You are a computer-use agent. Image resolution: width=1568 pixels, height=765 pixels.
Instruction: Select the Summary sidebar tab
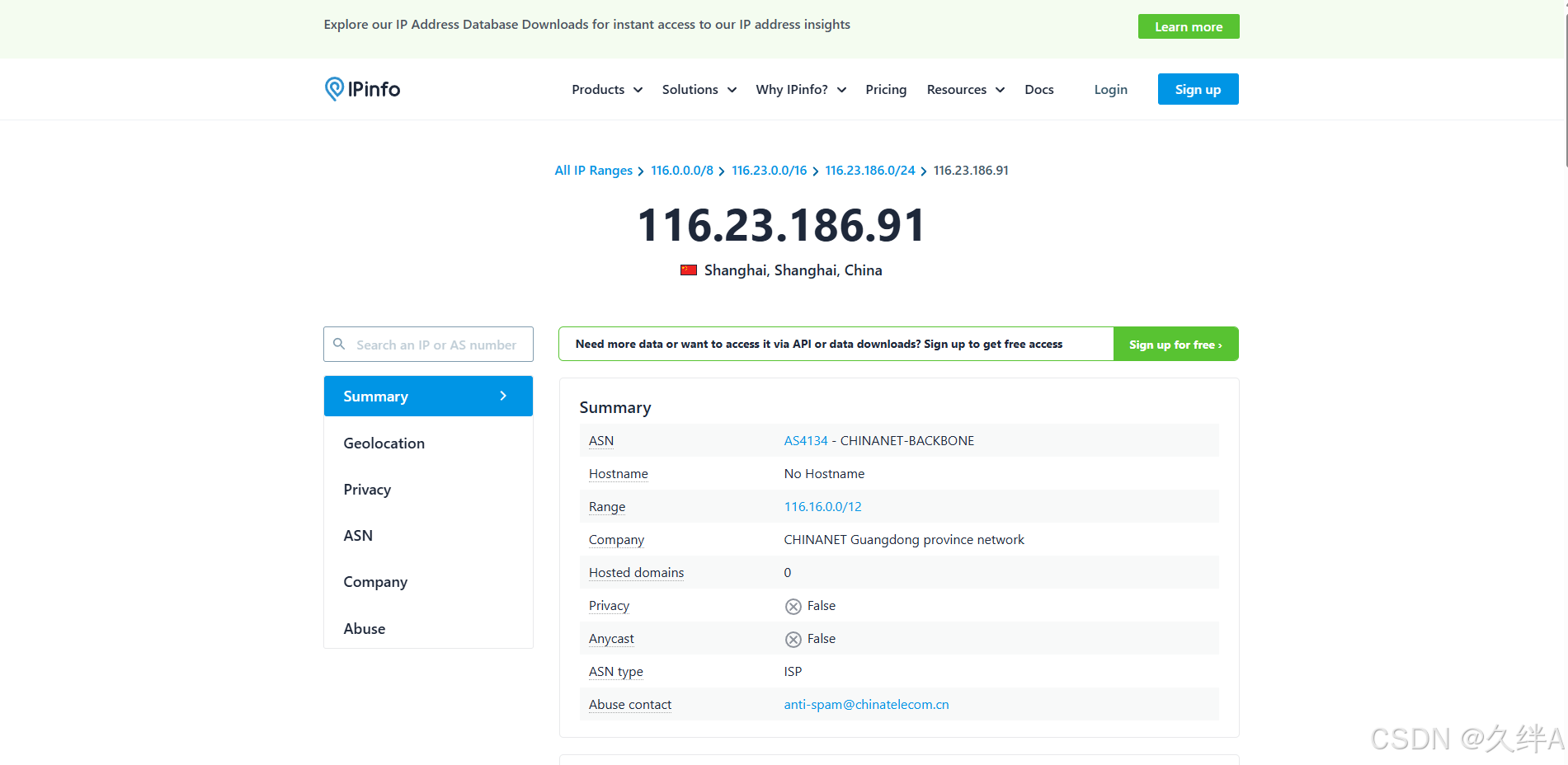point(429,396)
